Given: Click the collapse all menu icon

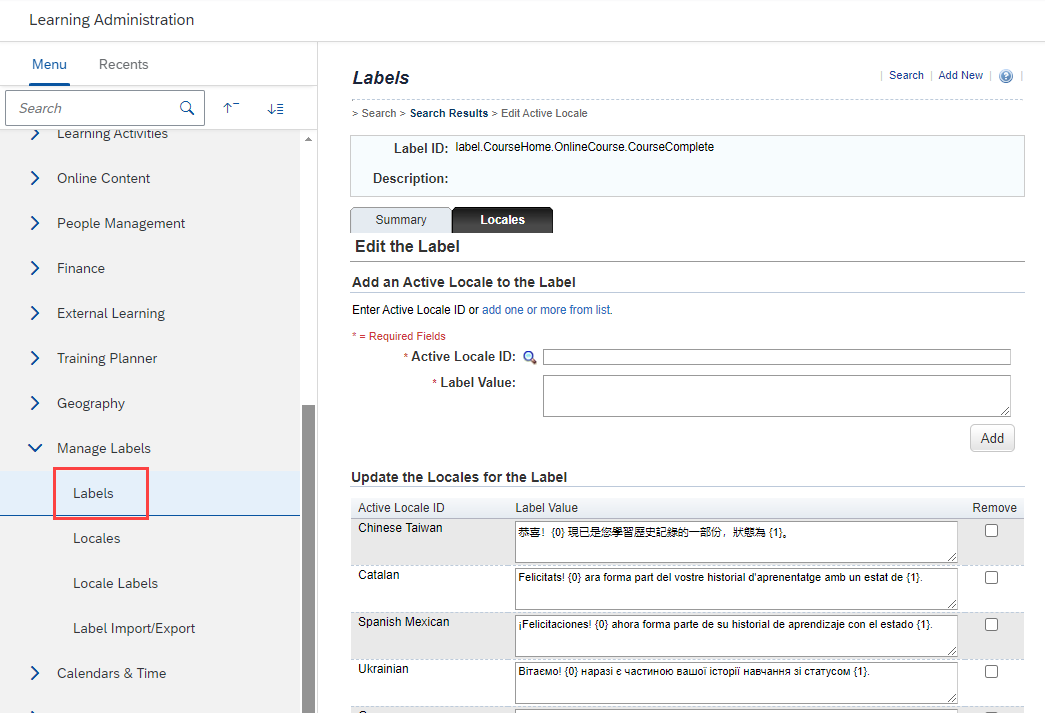Looking at the screenshot, I should [231, 108].
